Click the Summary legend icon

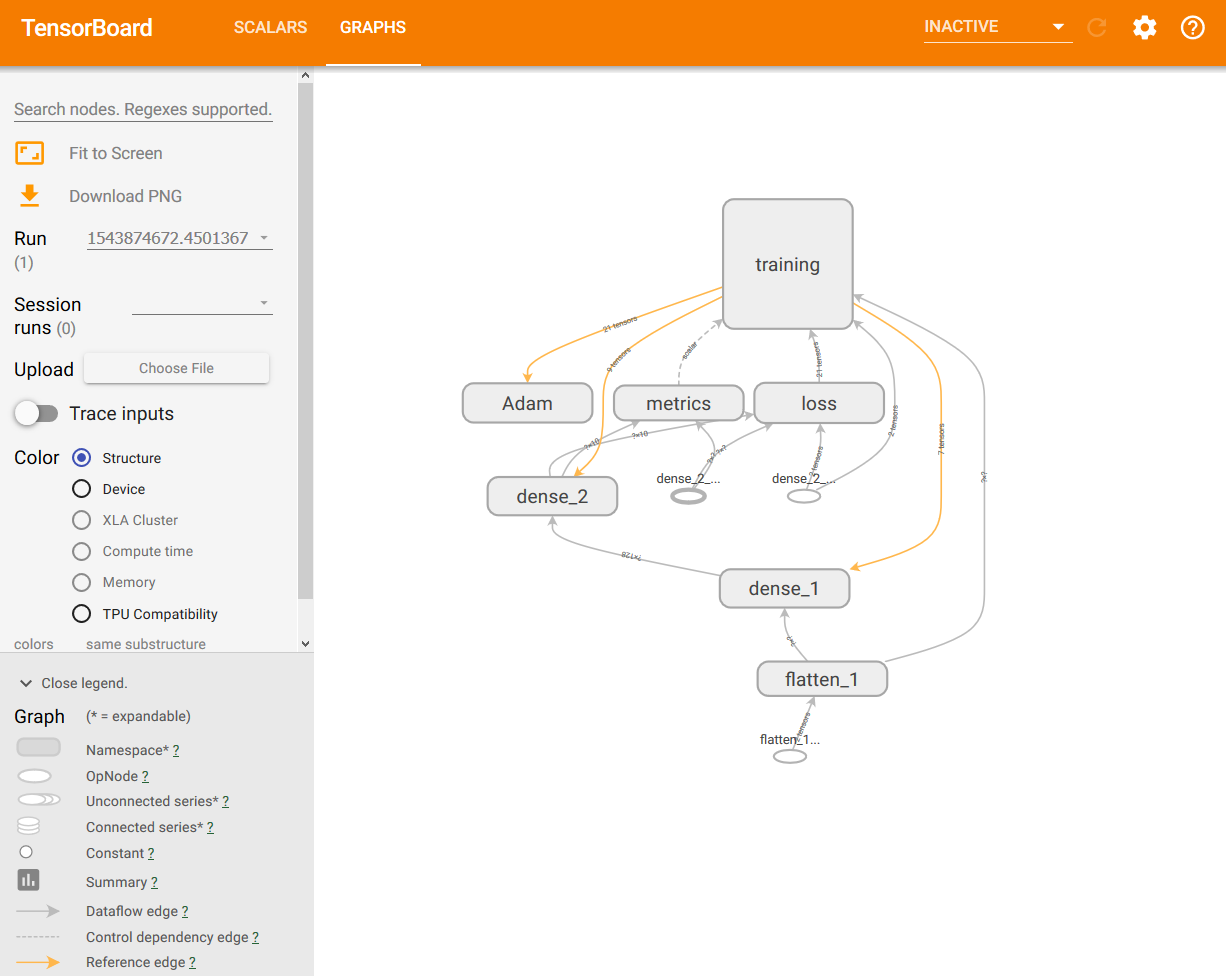[x=25, y=880]
